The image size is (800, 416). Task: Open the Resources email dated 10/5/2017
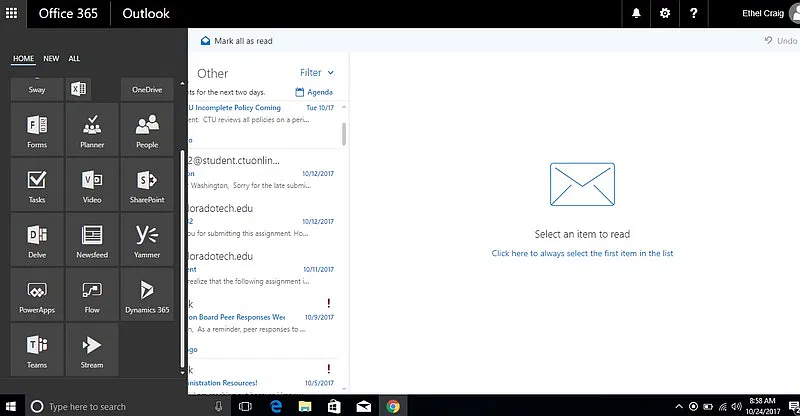[263, 377]
